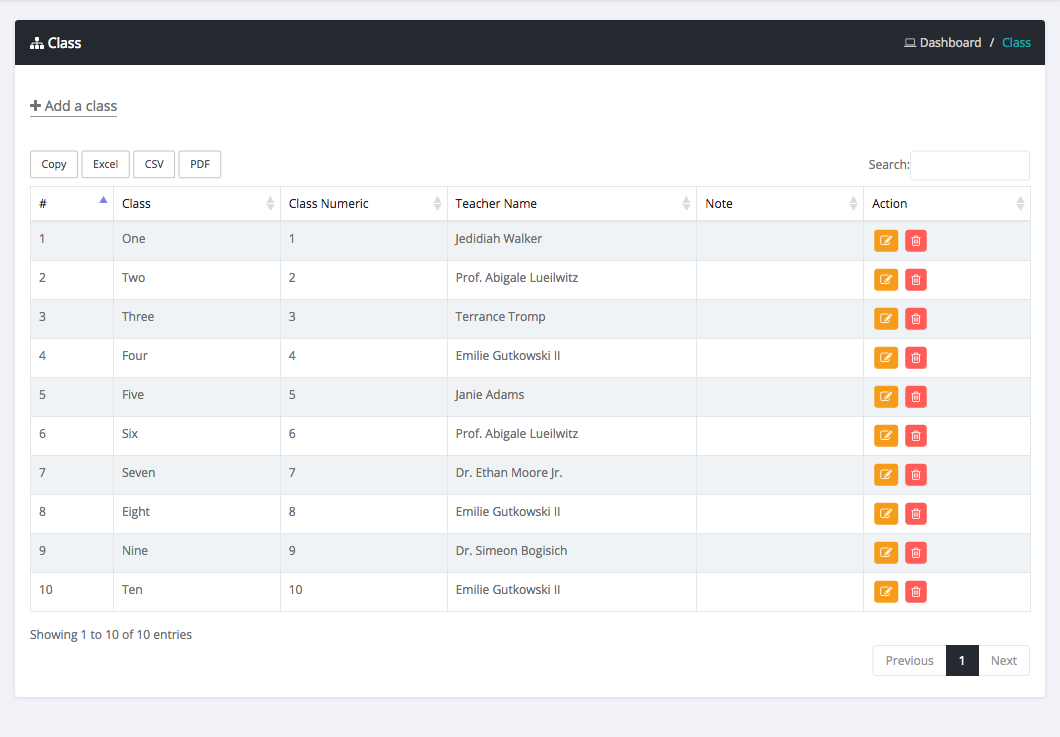Open the edit icon for class Five
Image resolution: width=1060 pixels, height=737 pixels.
pyautogui.click(x=885, y=397)
